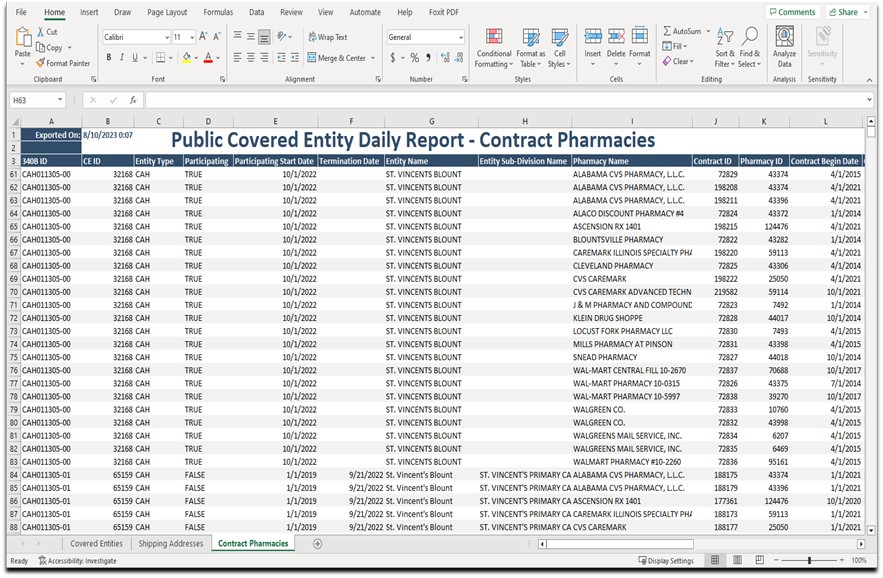
Task: Click the zoom slider handle
Action: click(x=809, y=560)
